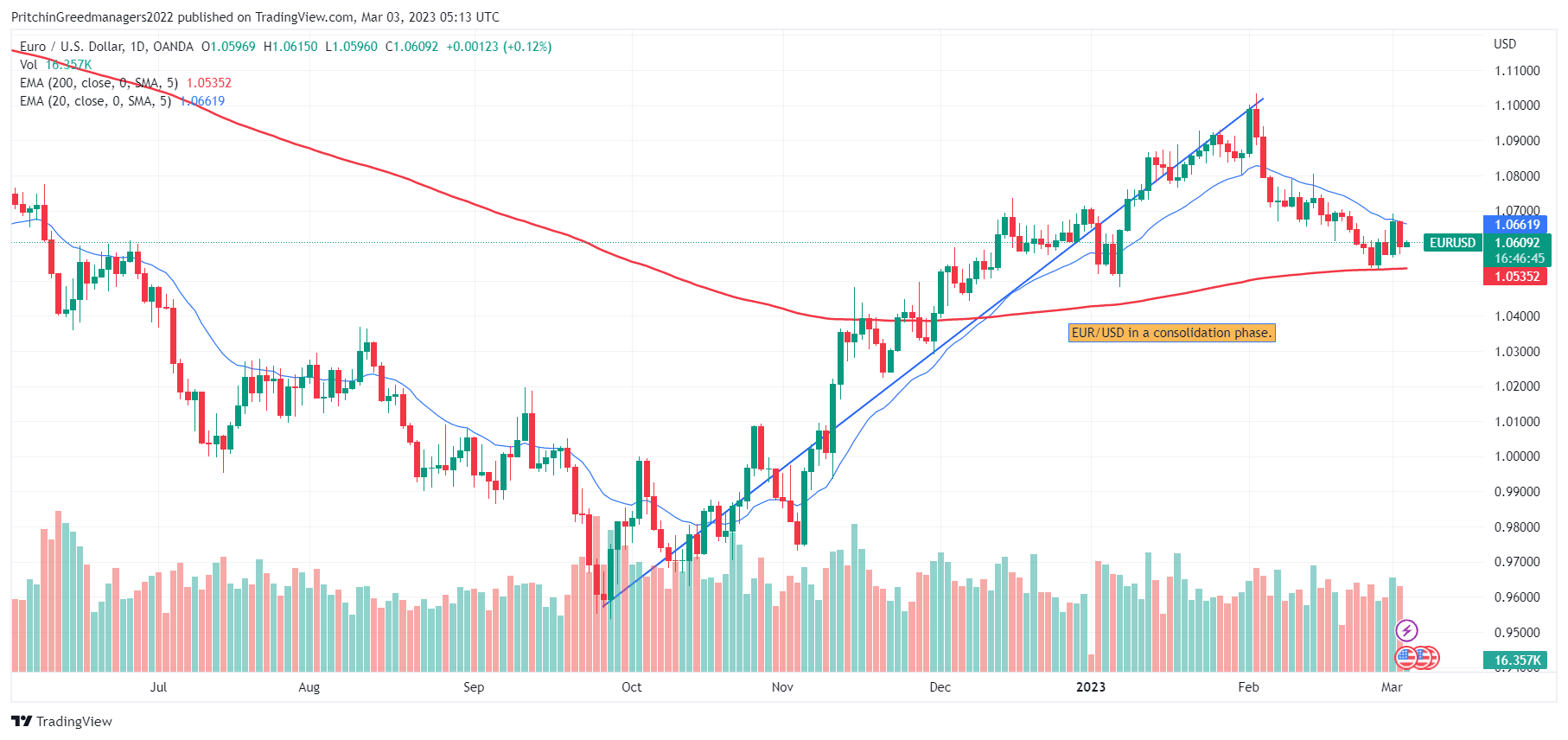1568x740 pixels.
Task: Click the 0.95000 price axis label
Action: (x=1517, y=633)
